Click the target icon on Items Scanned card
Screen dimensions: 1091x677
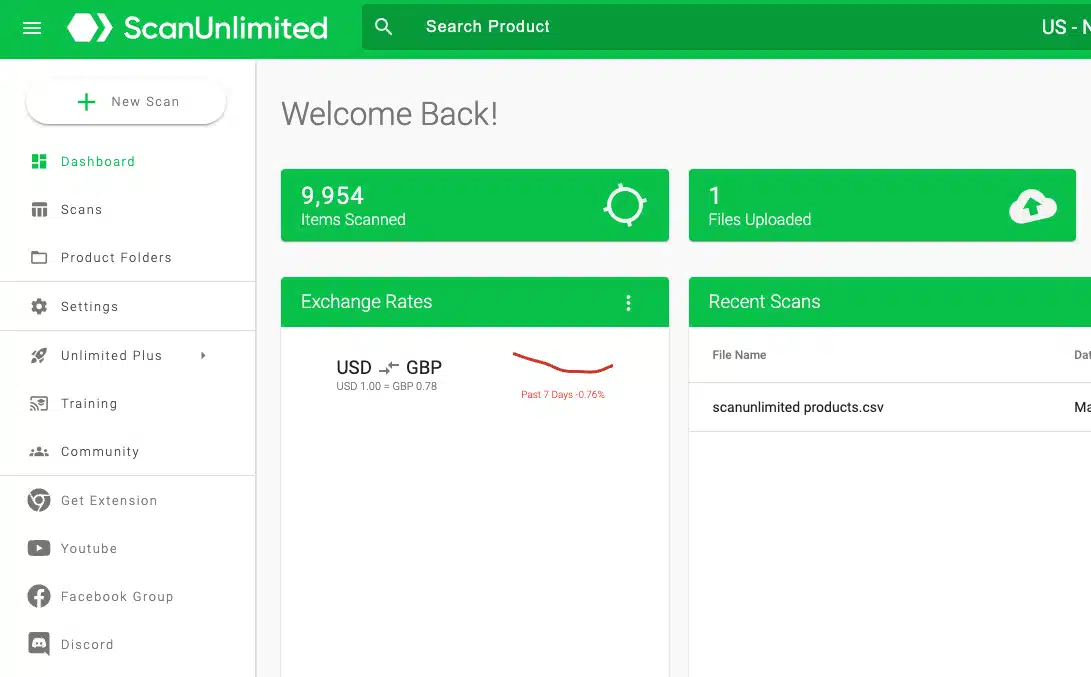tap(625, 205)
